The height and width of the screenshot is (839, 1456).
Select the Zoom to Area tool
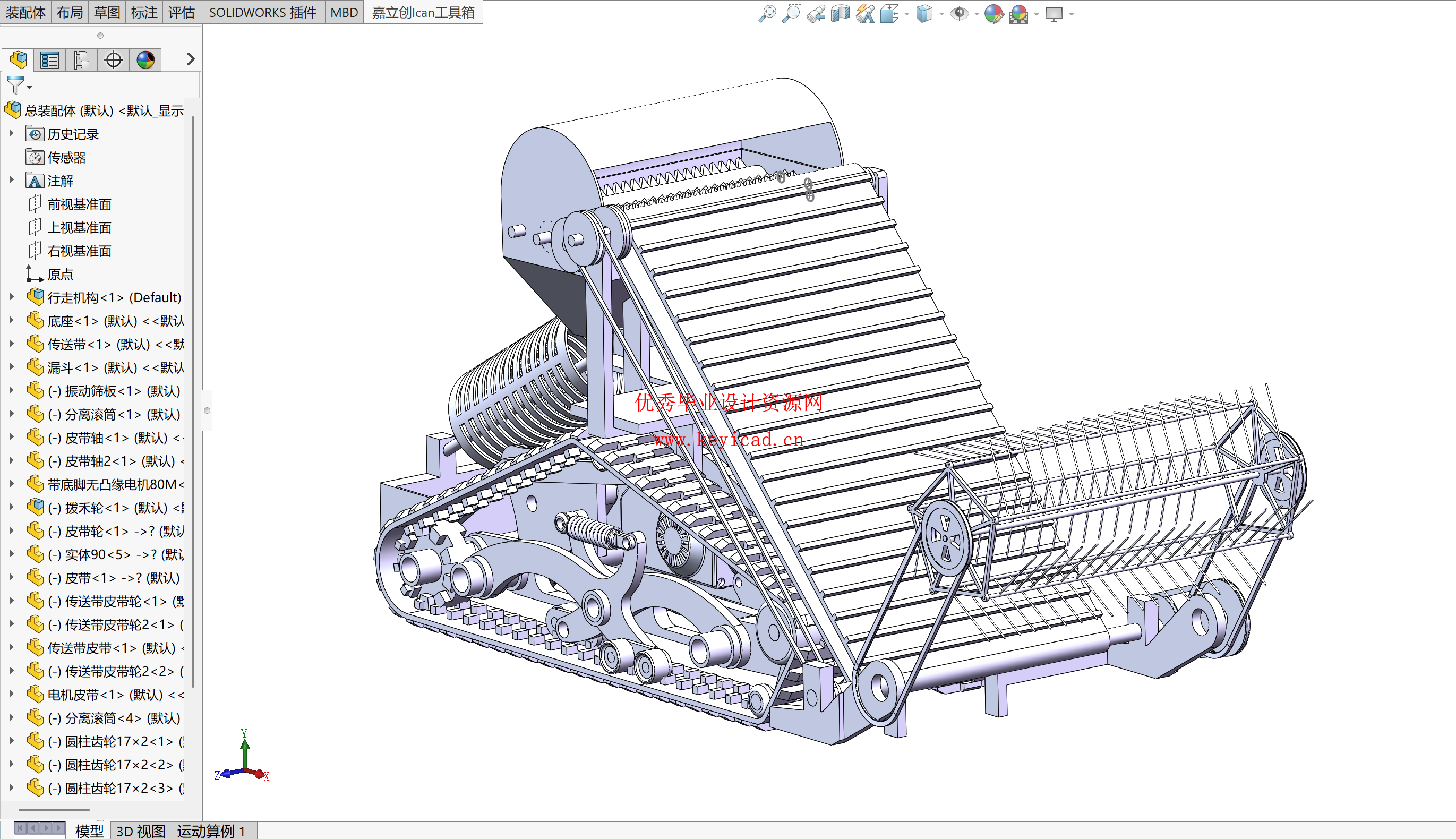coord(792,13)
